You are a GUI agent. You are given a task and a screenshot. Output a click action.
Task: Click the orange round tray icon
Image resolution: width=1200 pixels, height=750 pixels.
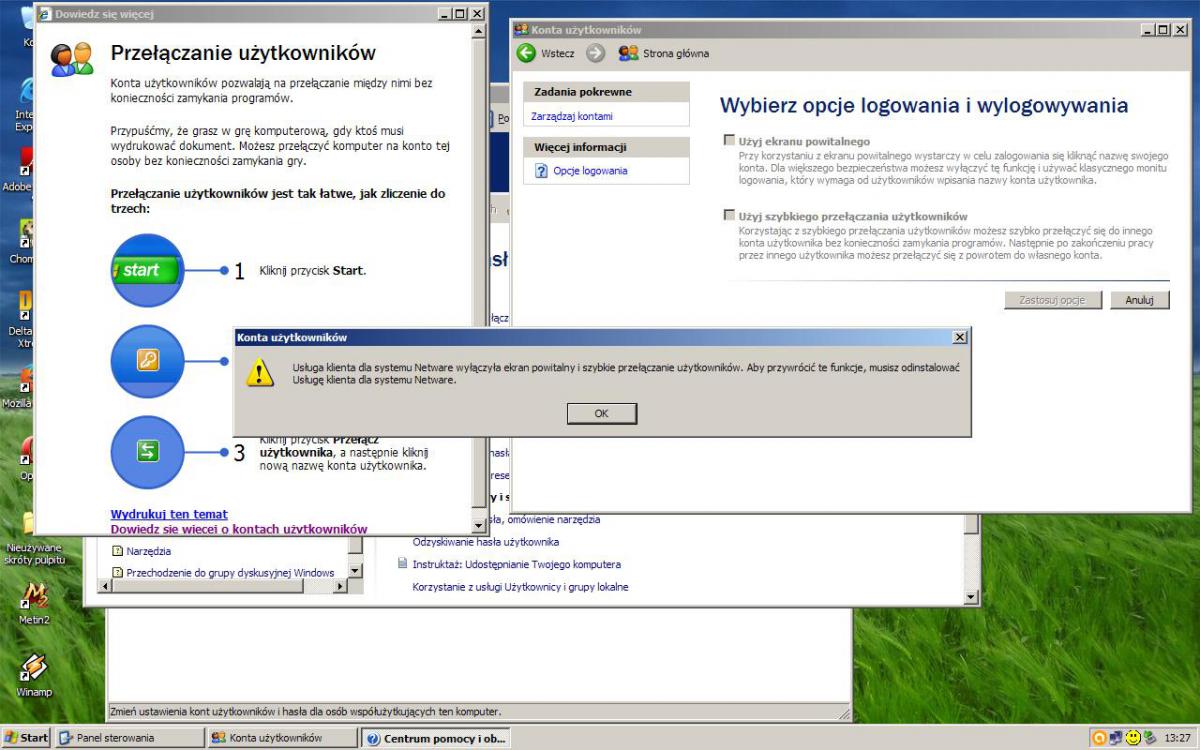click(x=1099, y=738)
